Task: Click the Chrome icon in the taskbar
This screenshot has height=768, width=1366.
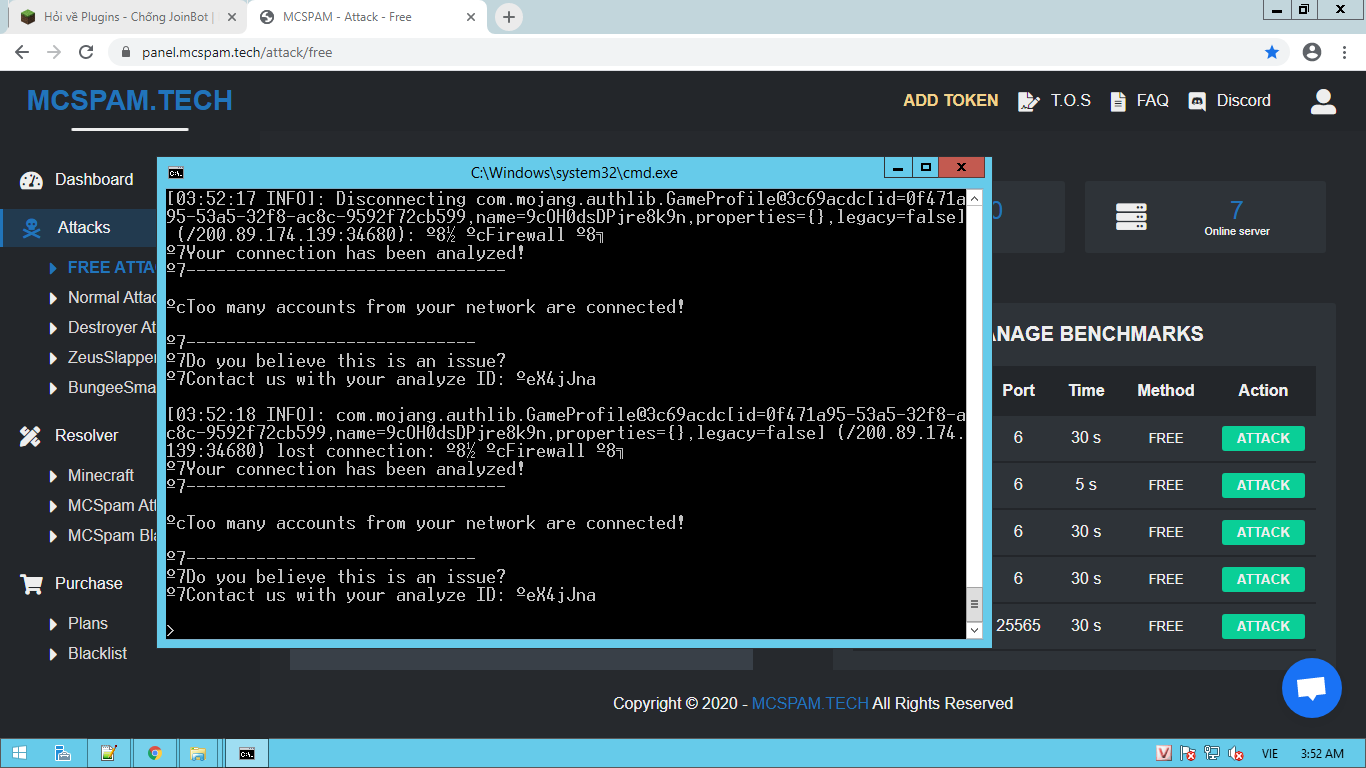Action: pyautogui.click(x=155, y=753)
